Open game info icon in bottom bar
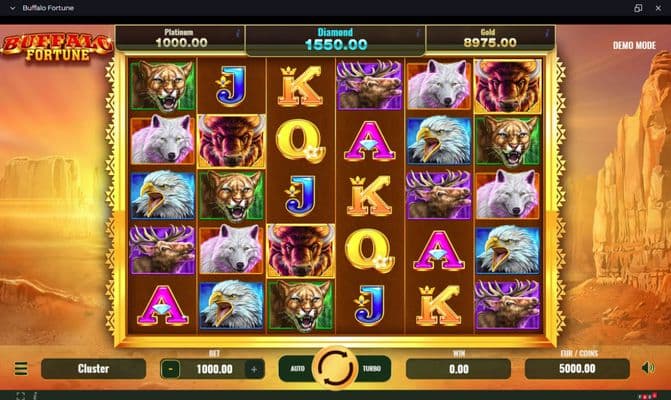The image size is (671, 400). [x=35, y=396]
